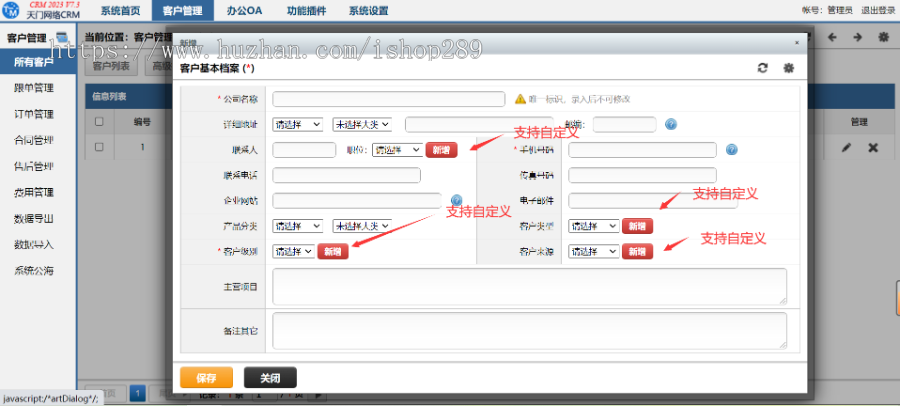Click the X delete icon in row 1
The image size is (900, 406).
(x=873, y=148)
